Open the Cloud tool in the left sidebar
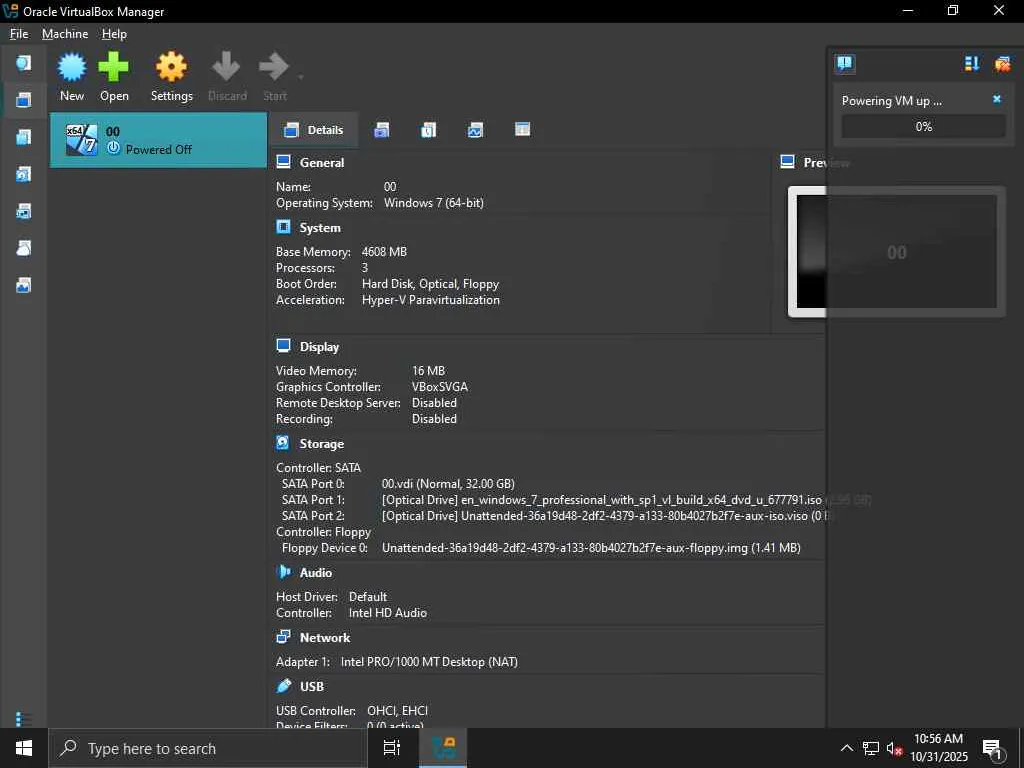 [x=24, y=248]
